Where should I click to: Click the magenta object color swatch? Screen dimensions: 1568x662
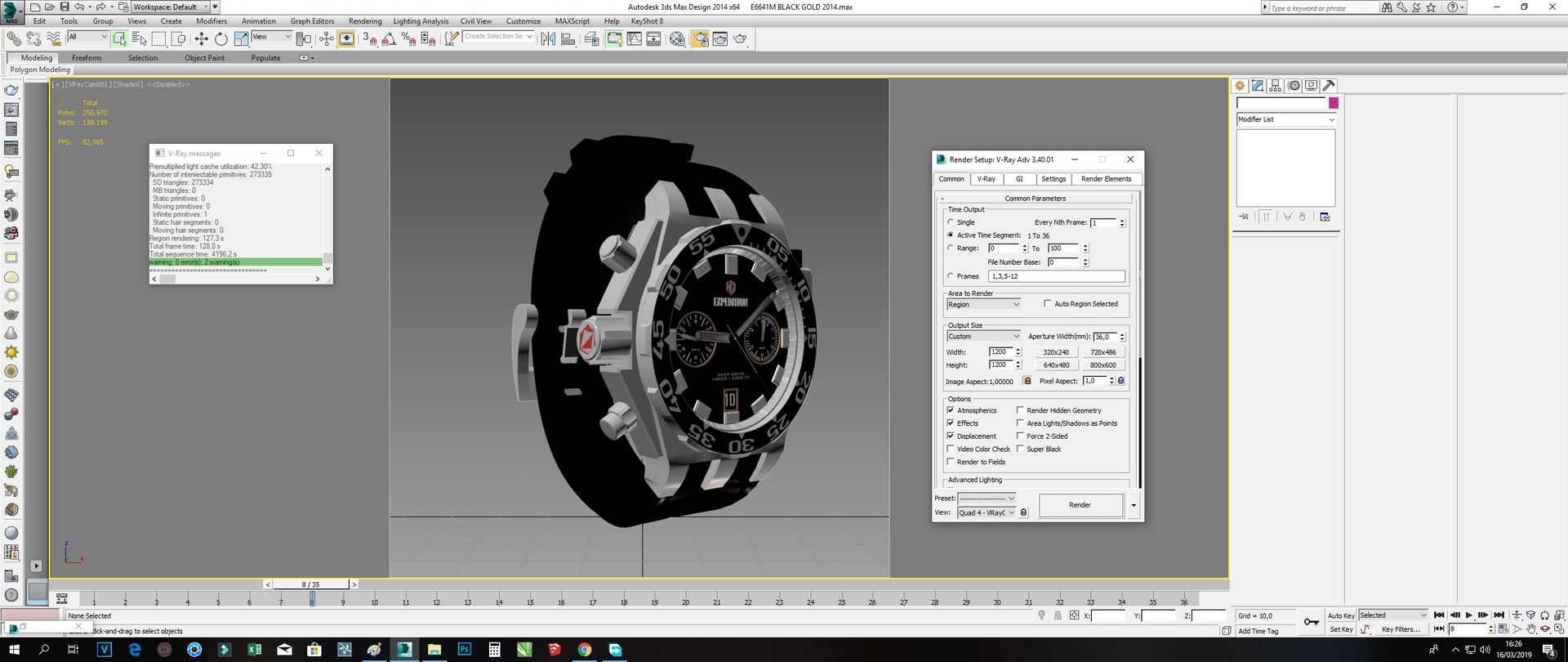(x=1334, y=103)
